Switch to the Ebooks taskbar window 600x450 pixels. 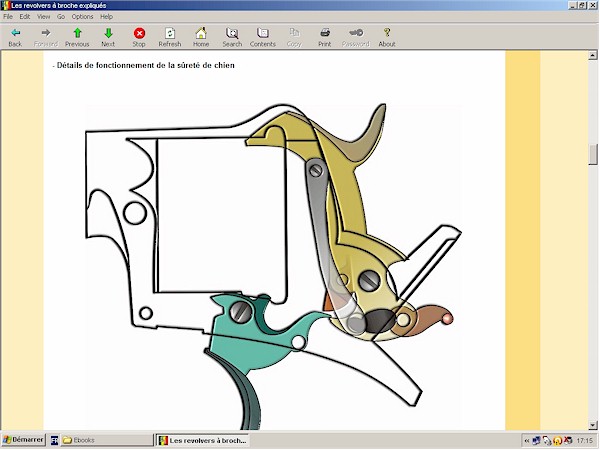100,440
